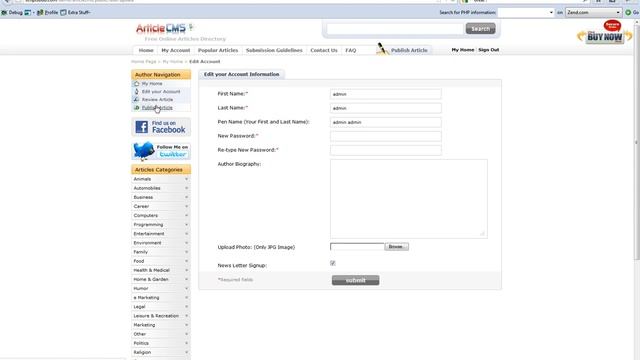
Task: Open the Follow Me on Twitter banner
Action: 161,151
